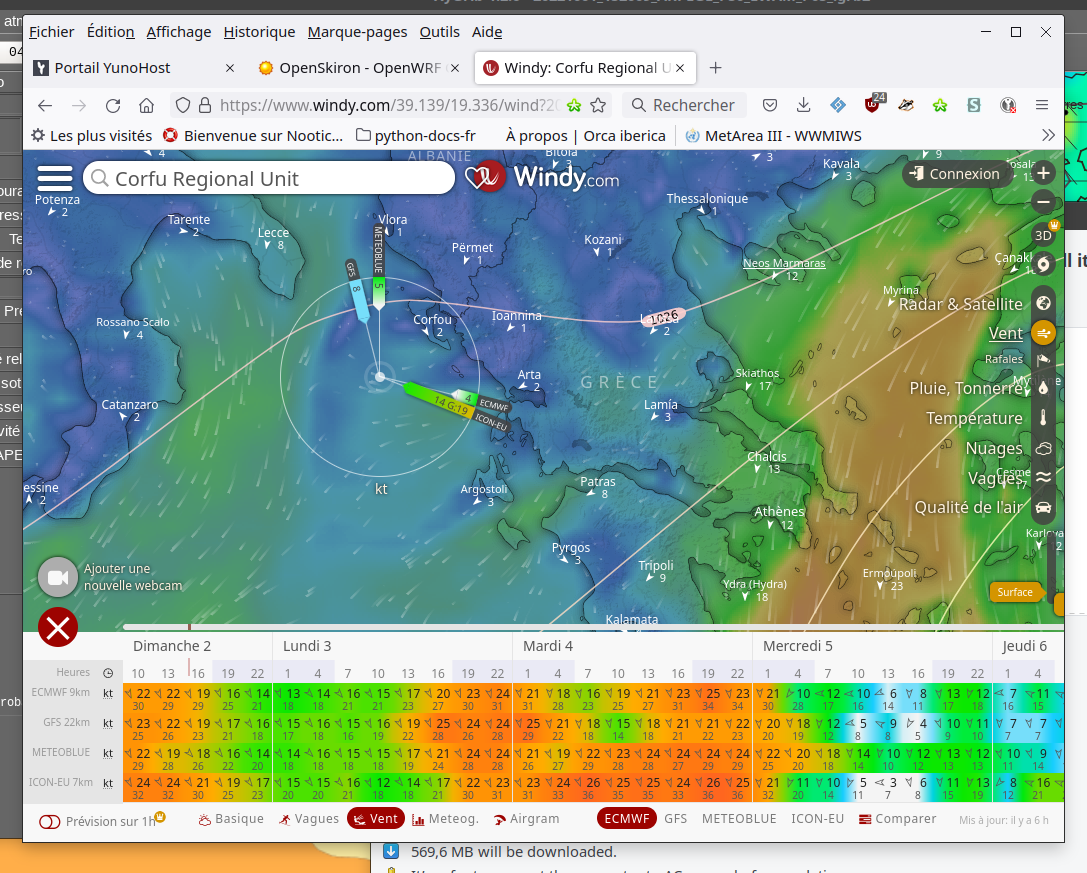Open the Fichier menu
The height and width of the screenshot is (873, 1087).
click(x=51, y=32)
